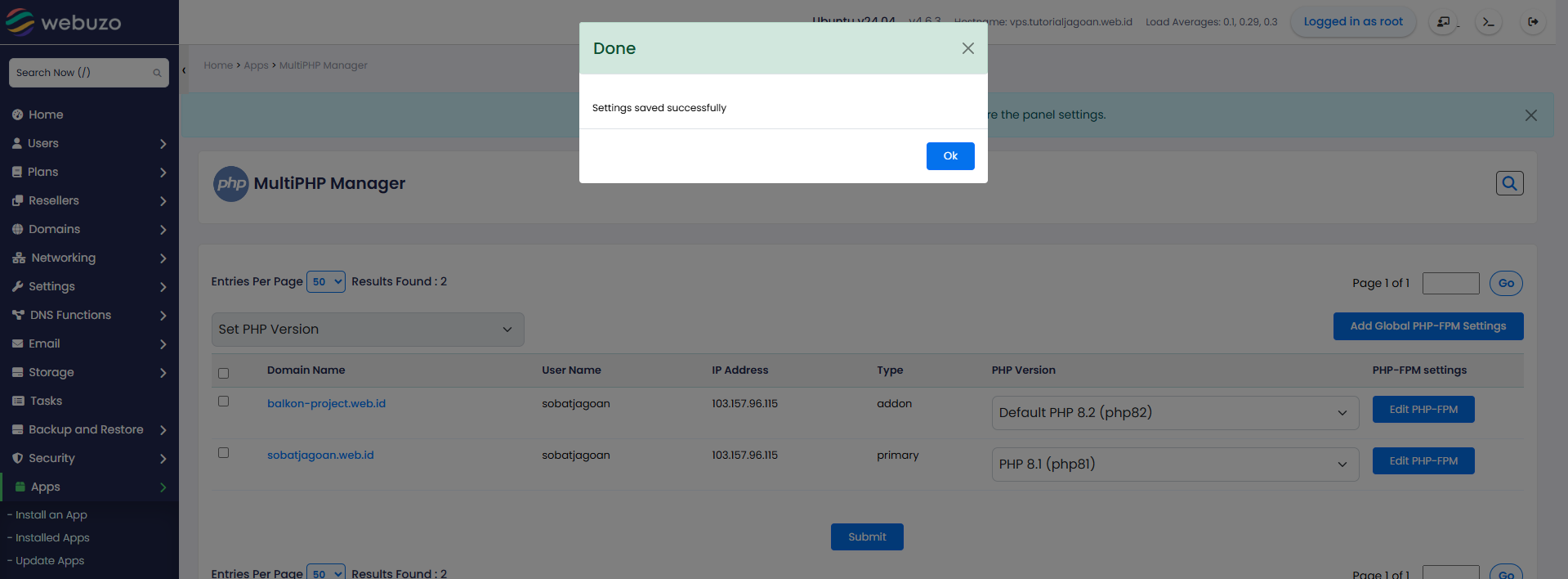Collapse the sidebar with the arrow handle
Viewport: 1568px width, 579px height.
184,70
